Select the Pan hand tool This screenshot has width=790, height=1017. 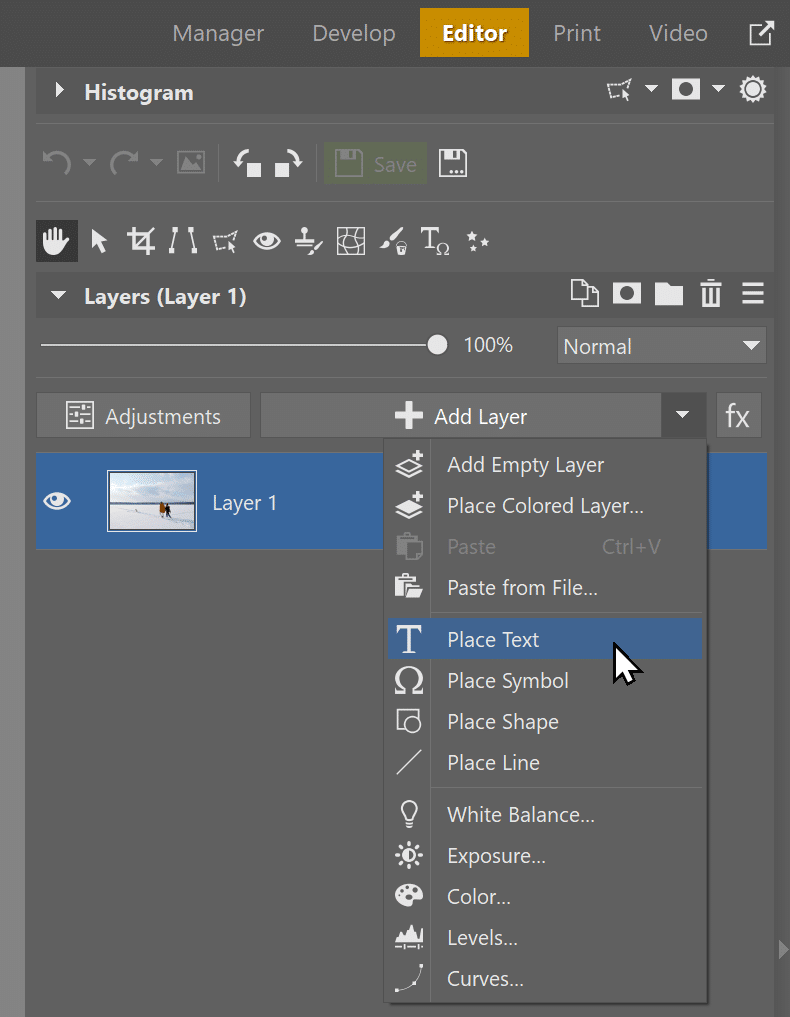[57, 241]
